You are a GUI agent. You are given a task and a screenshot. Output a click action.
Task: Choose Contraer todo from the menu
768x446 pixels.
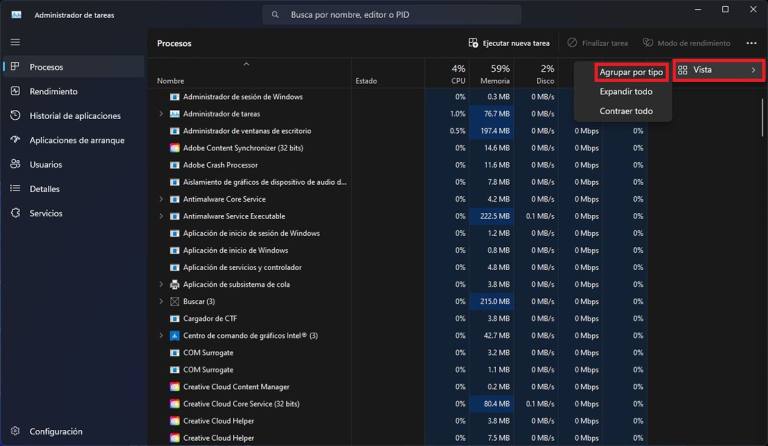(x=626, y=111)
